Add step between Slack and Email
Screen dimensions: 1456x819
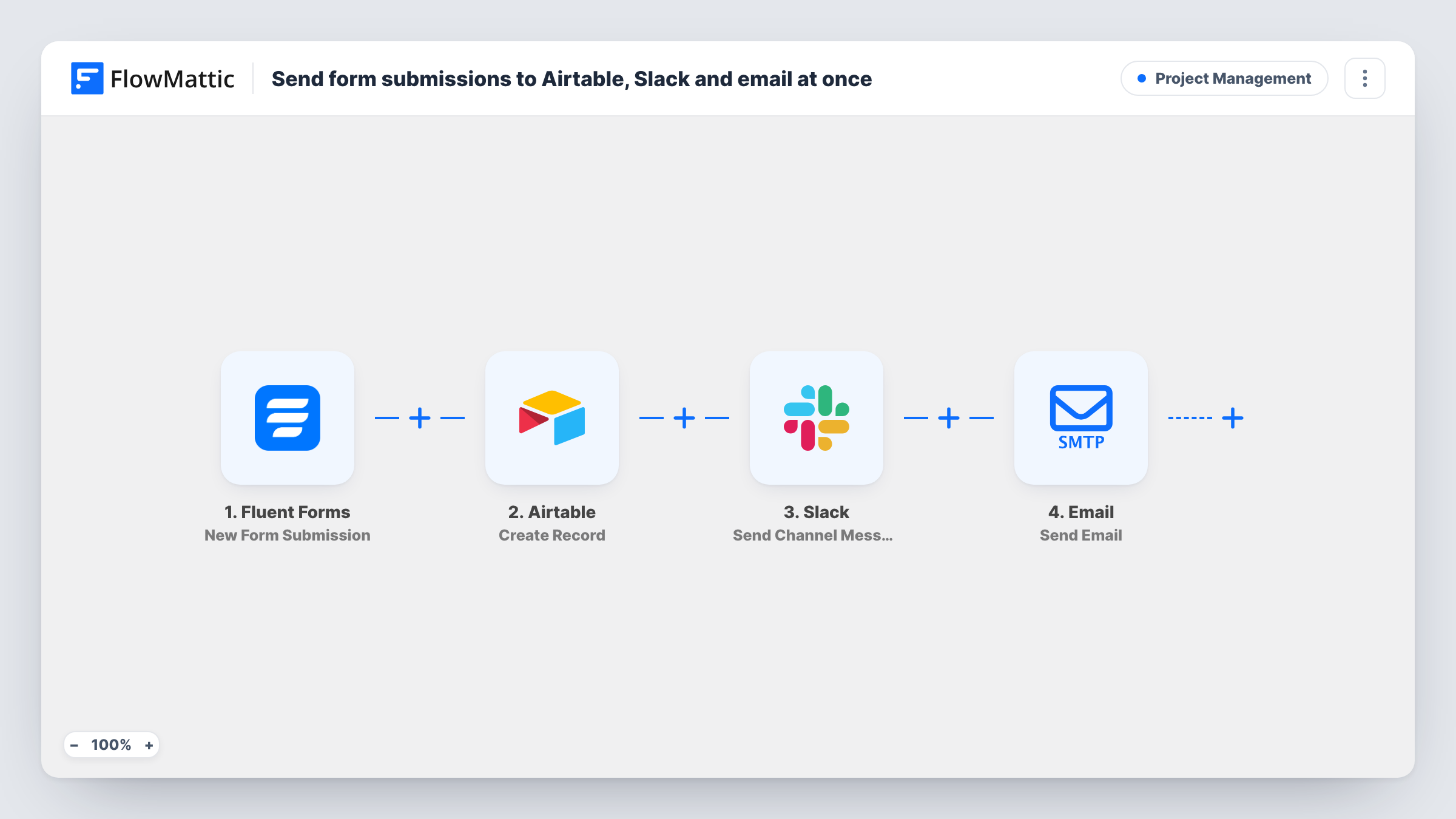coord(949,418)
